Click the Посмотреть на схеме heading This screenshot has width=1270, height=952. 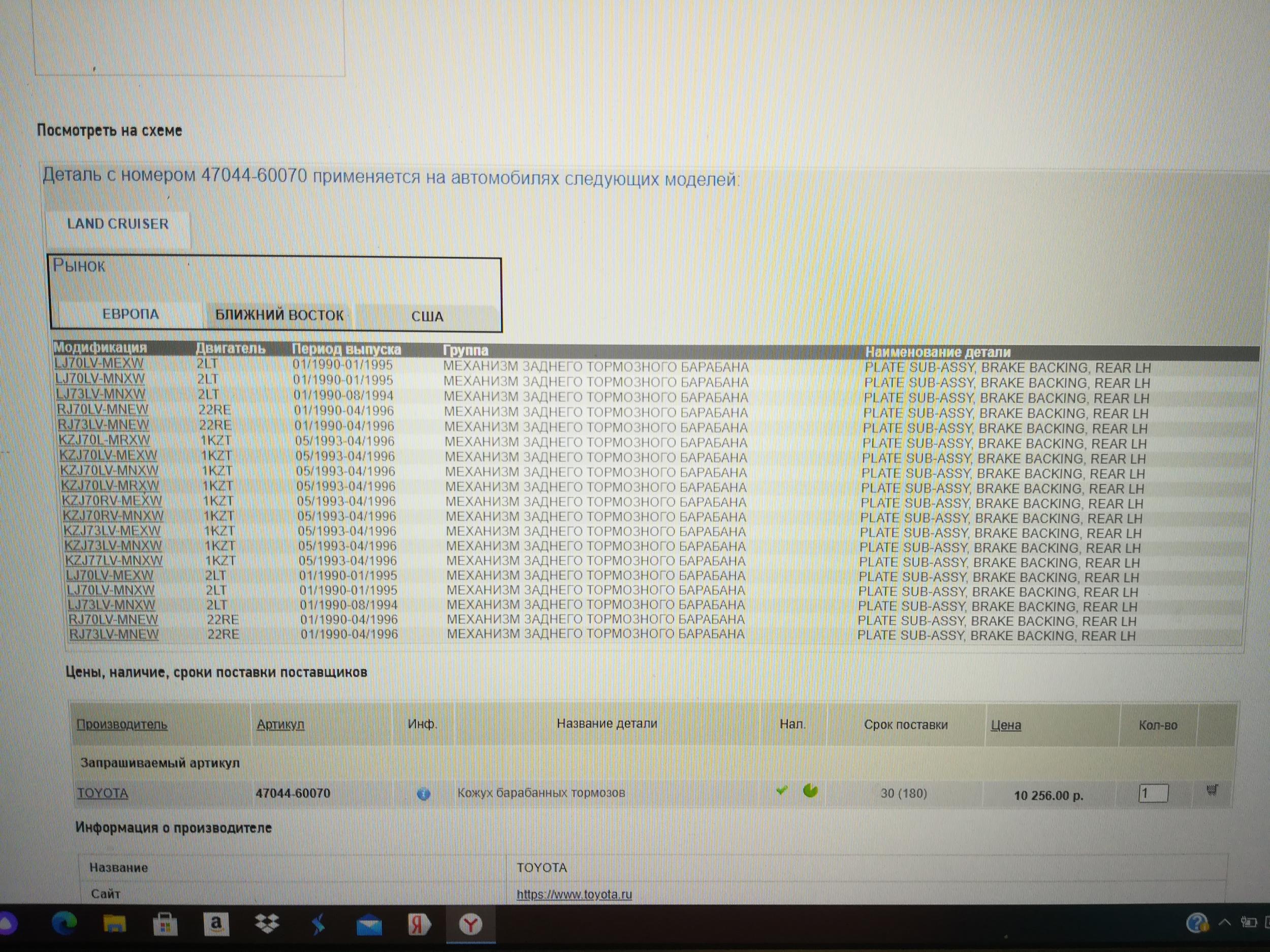(109, 130)
